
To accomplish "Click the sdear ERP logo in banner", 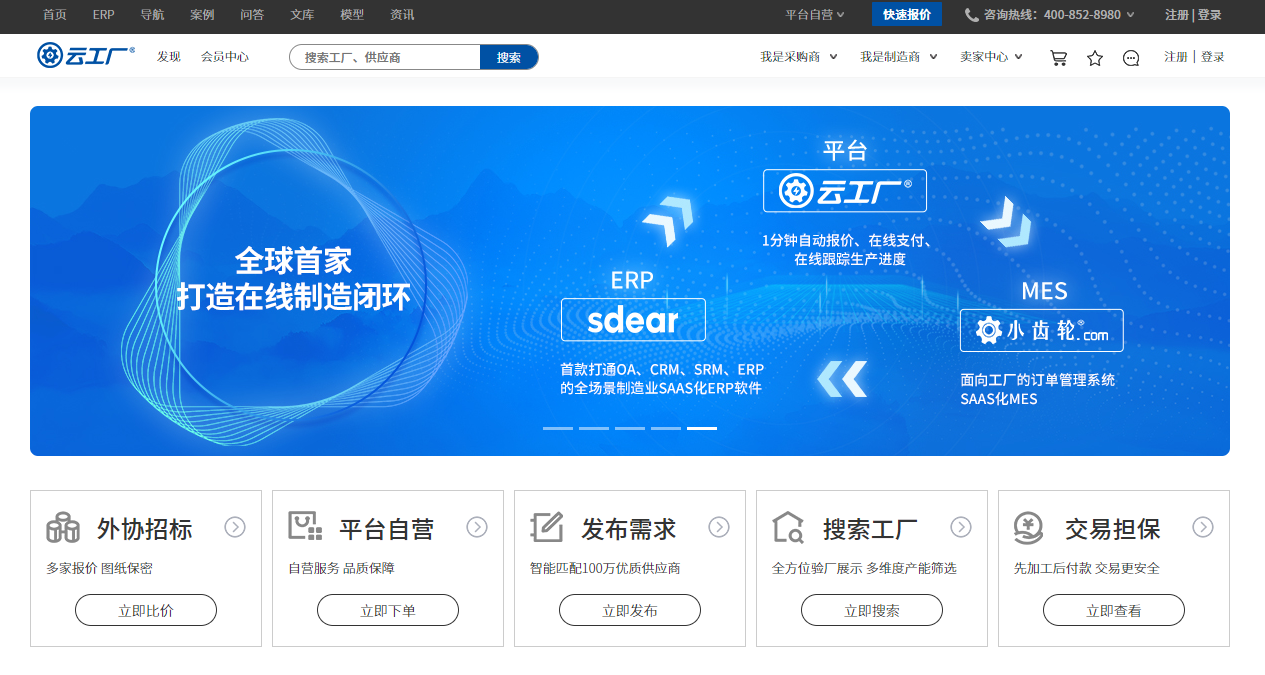I will 633,320.
